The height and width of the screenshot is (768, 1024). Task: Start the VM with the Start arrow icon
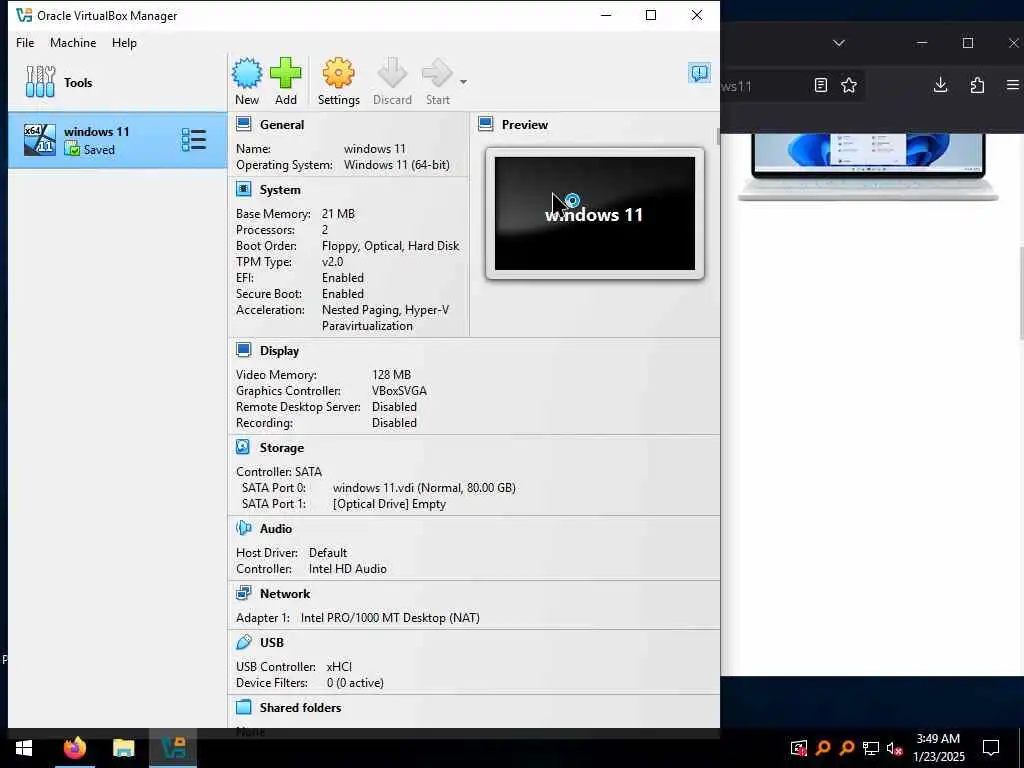(437, 73)
